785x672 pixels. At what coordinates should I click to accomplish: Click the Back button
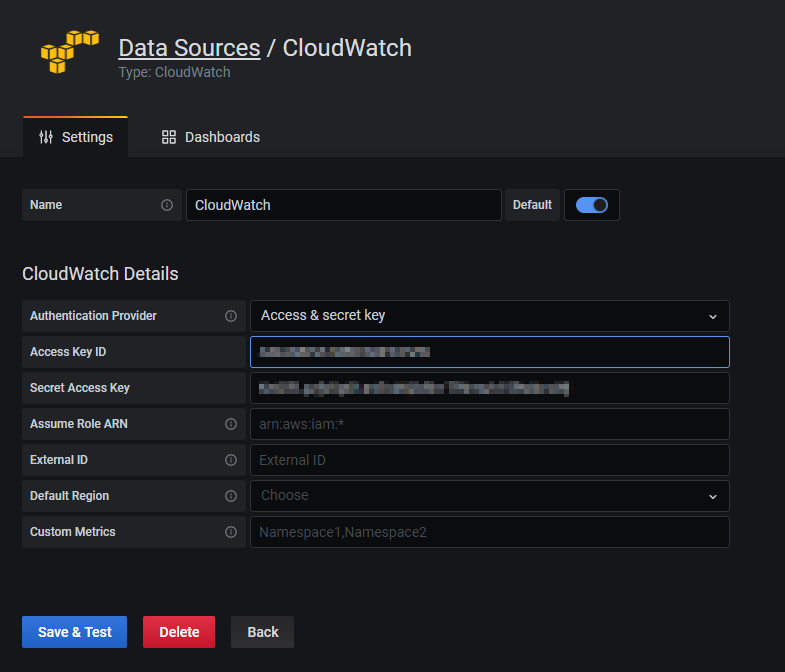click(262, 632)
